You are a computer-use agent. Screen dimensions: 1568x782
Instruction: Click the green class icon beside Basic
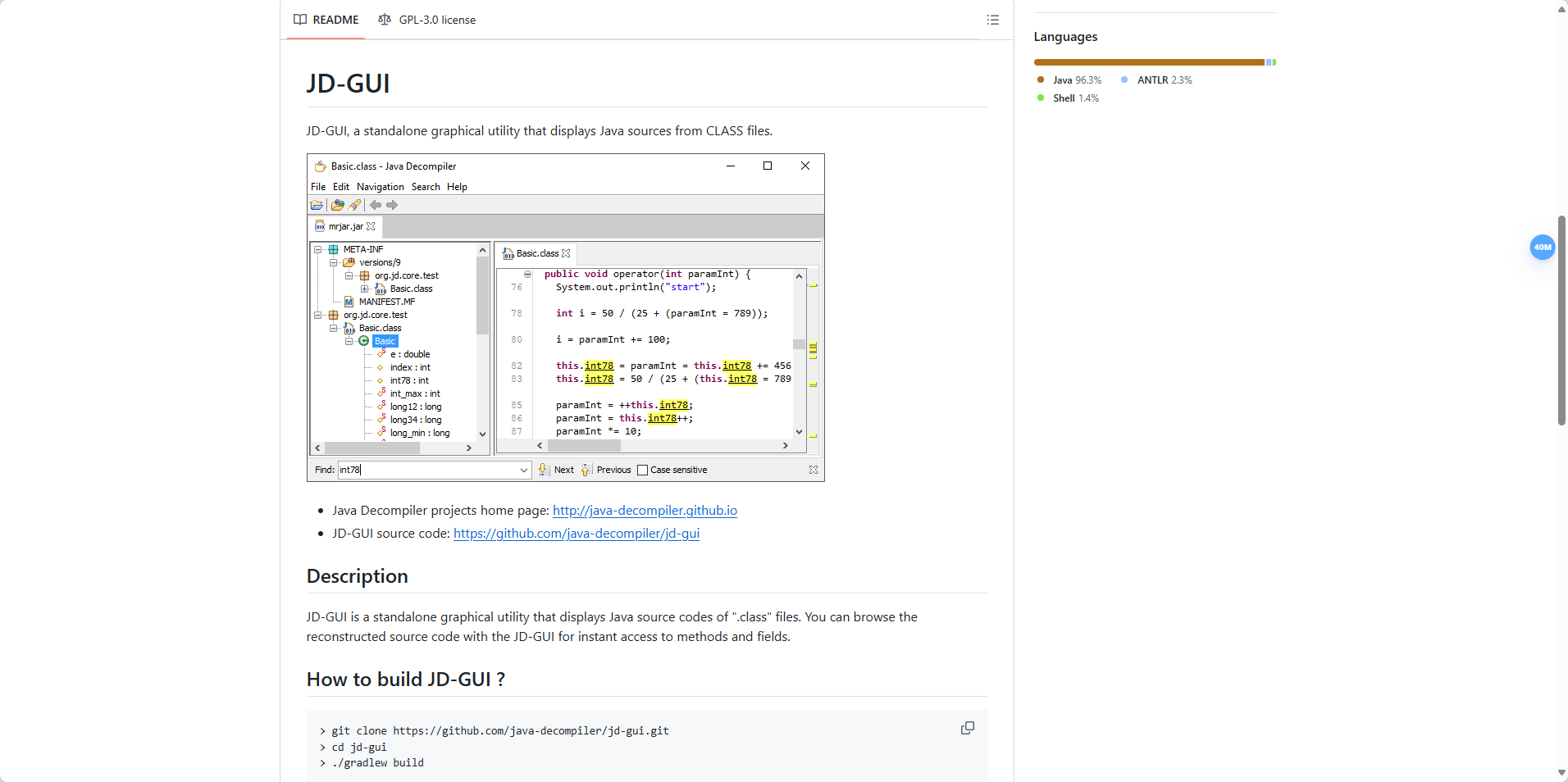pos(363,341)
